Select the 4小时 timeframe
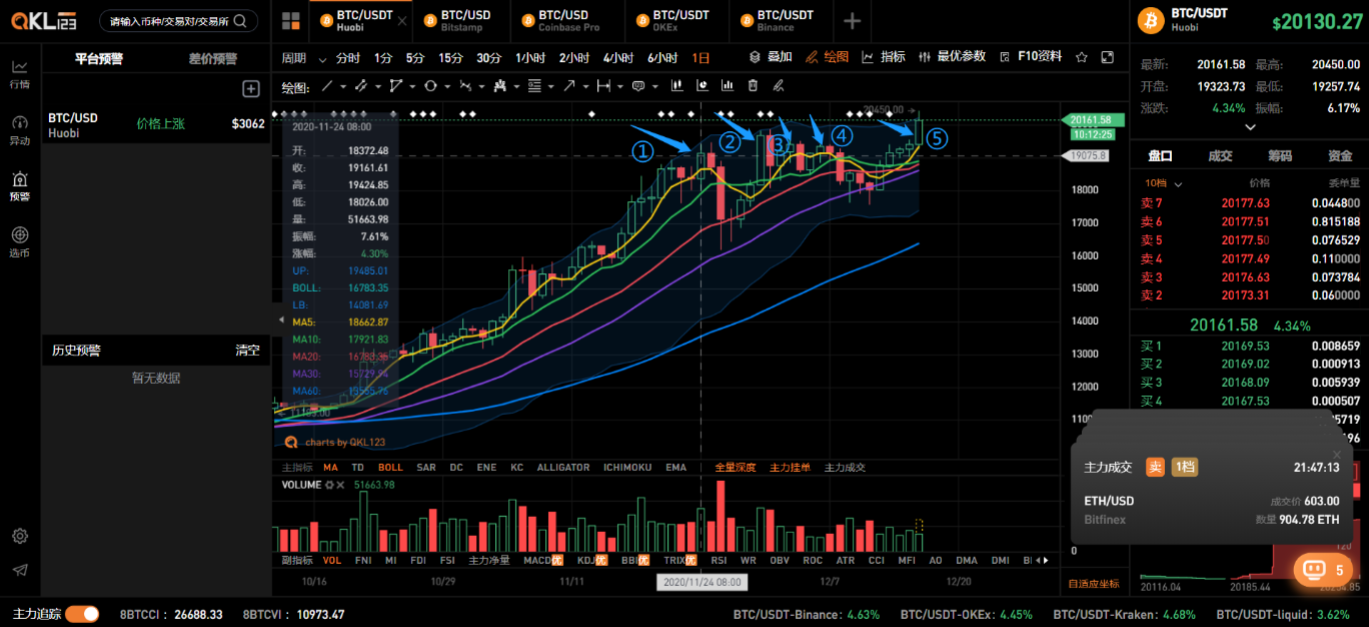Viewport: 1369px width, 627px height. pos(618,58)
